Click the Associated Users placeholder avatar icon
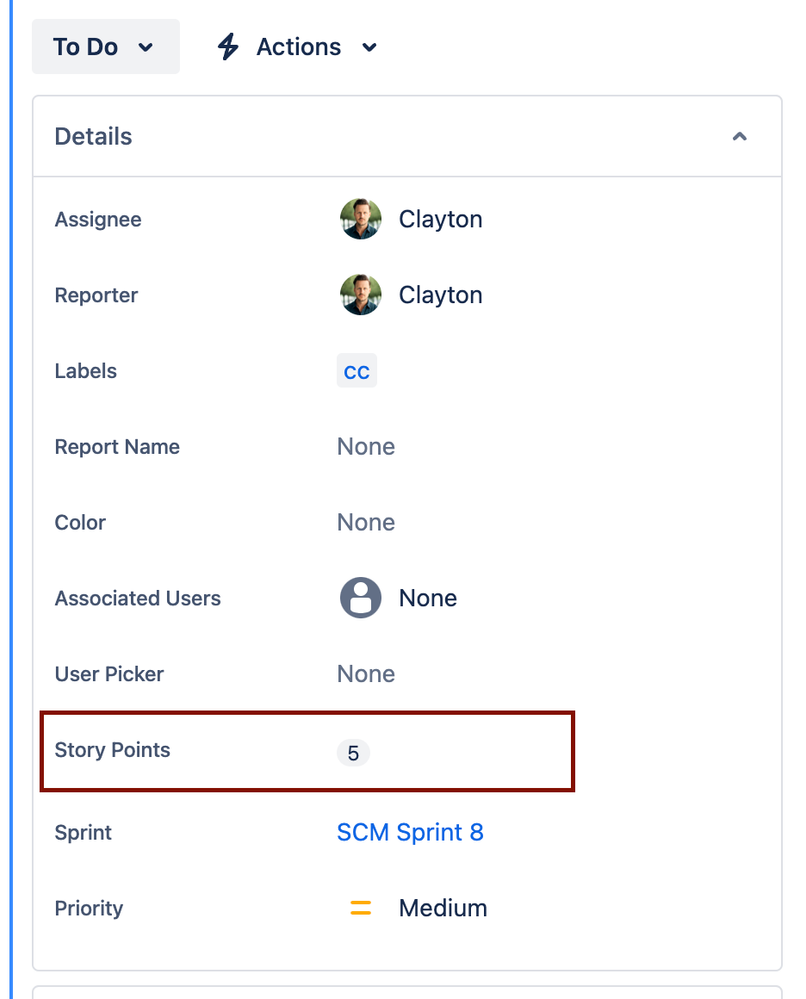Viewport: 806px width, 999px height. coord(361,598)
